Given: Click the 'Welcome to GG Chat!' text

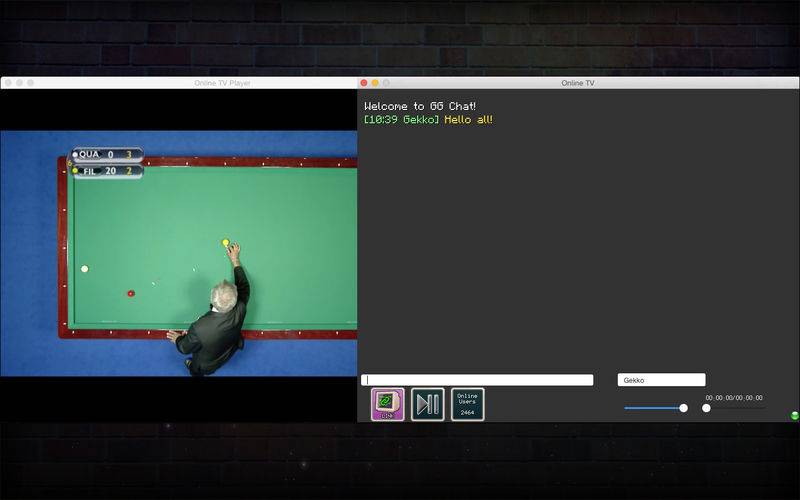Looking at the screenshot, I should (x=420, y=106).
